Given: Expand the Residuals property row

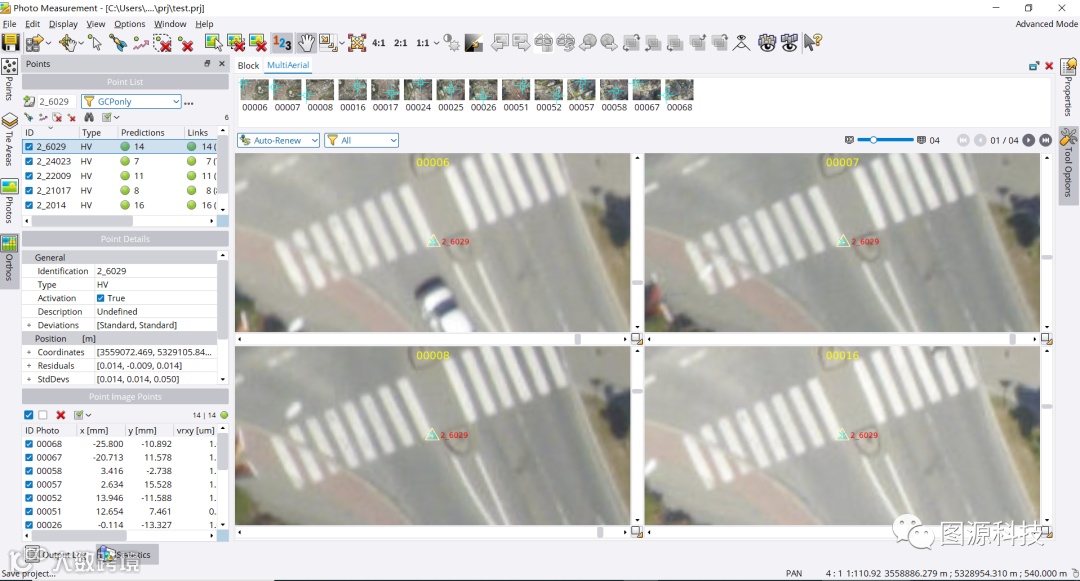Looking at the screenshot, I should pos(29,366).
